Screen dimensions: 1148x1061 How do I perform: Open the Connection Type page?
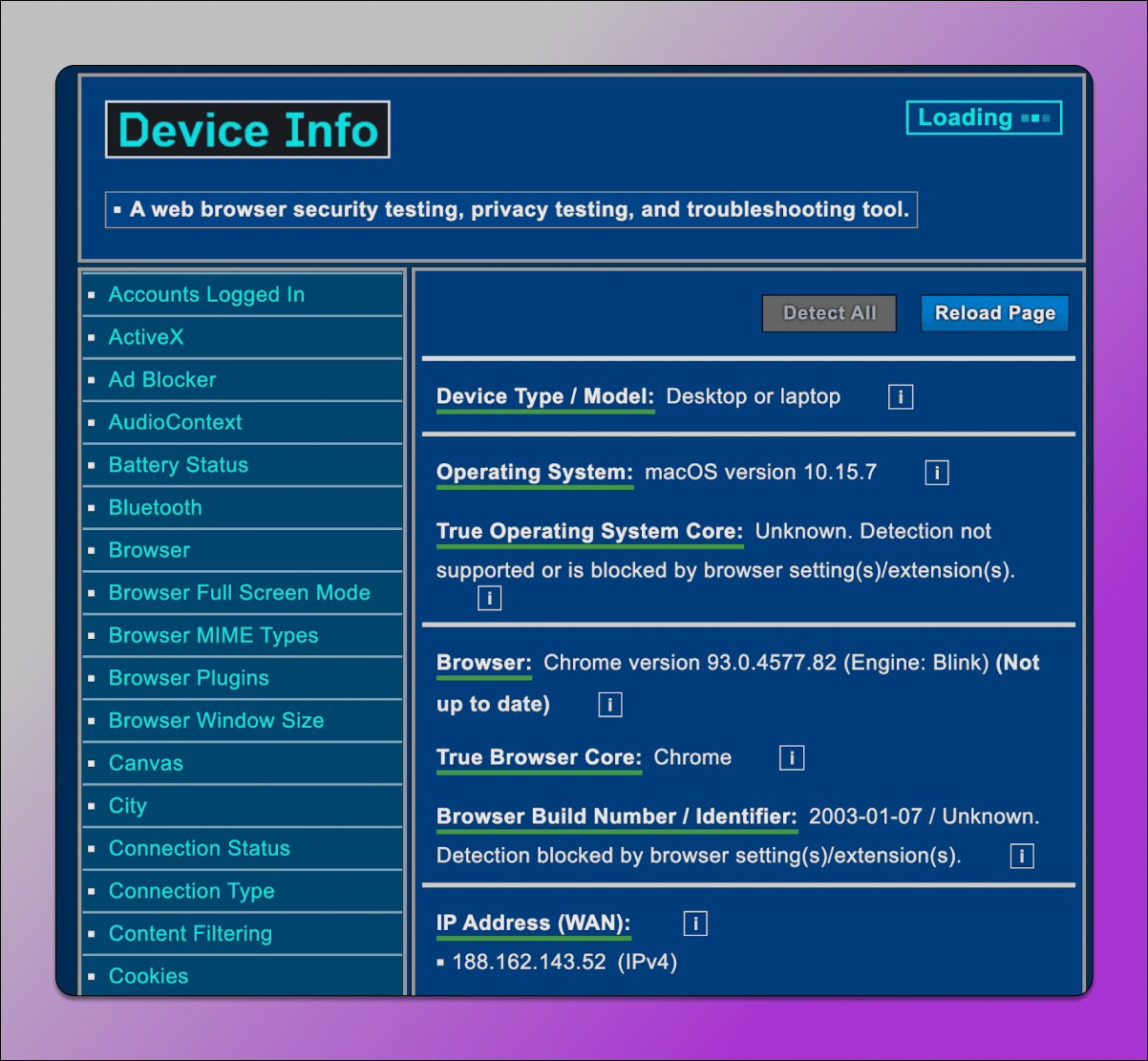coord(191,890)
